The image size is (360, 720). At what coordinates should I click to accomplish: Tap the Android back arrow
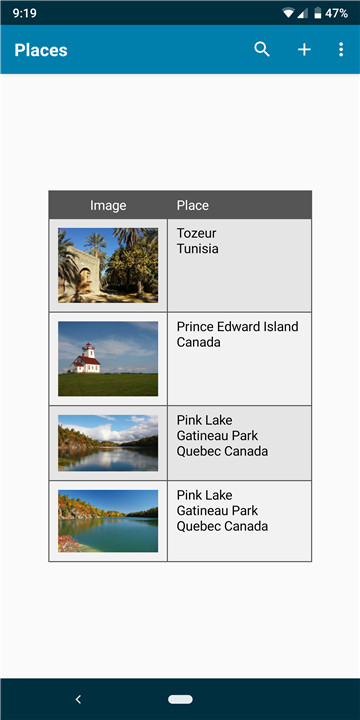(x=78, y=699)
